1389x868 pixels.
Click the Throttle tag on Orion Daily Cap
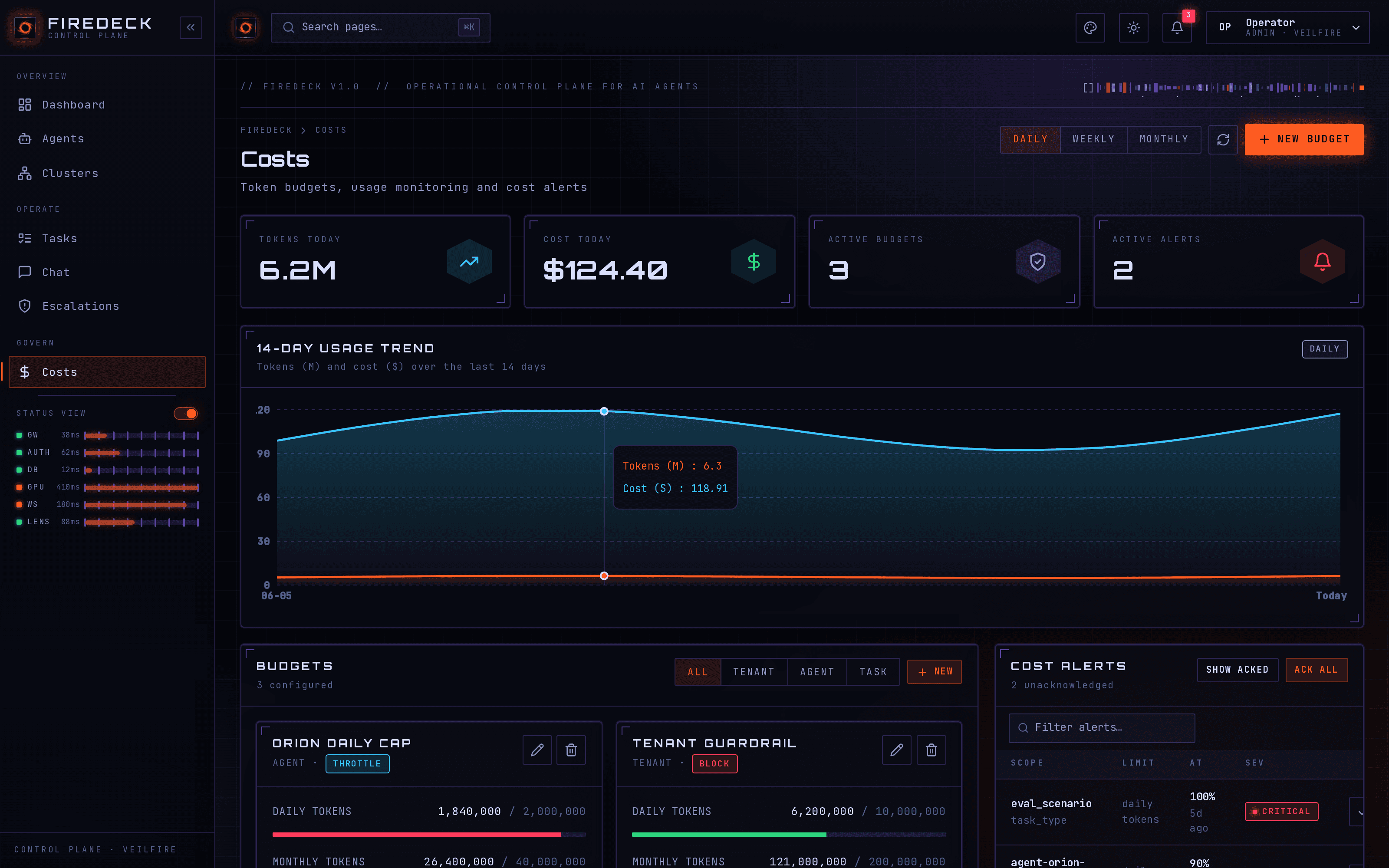tap(357, 763)
